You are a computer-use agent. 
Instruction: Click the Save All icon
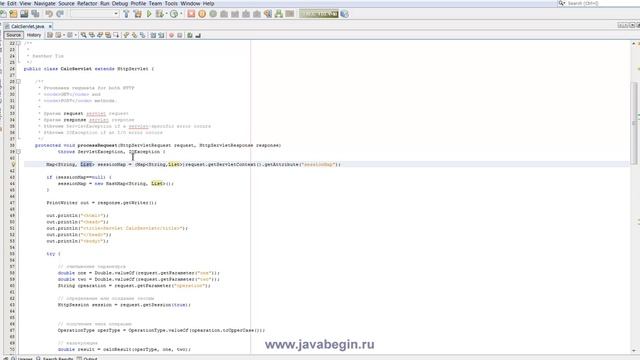[35, 13]
